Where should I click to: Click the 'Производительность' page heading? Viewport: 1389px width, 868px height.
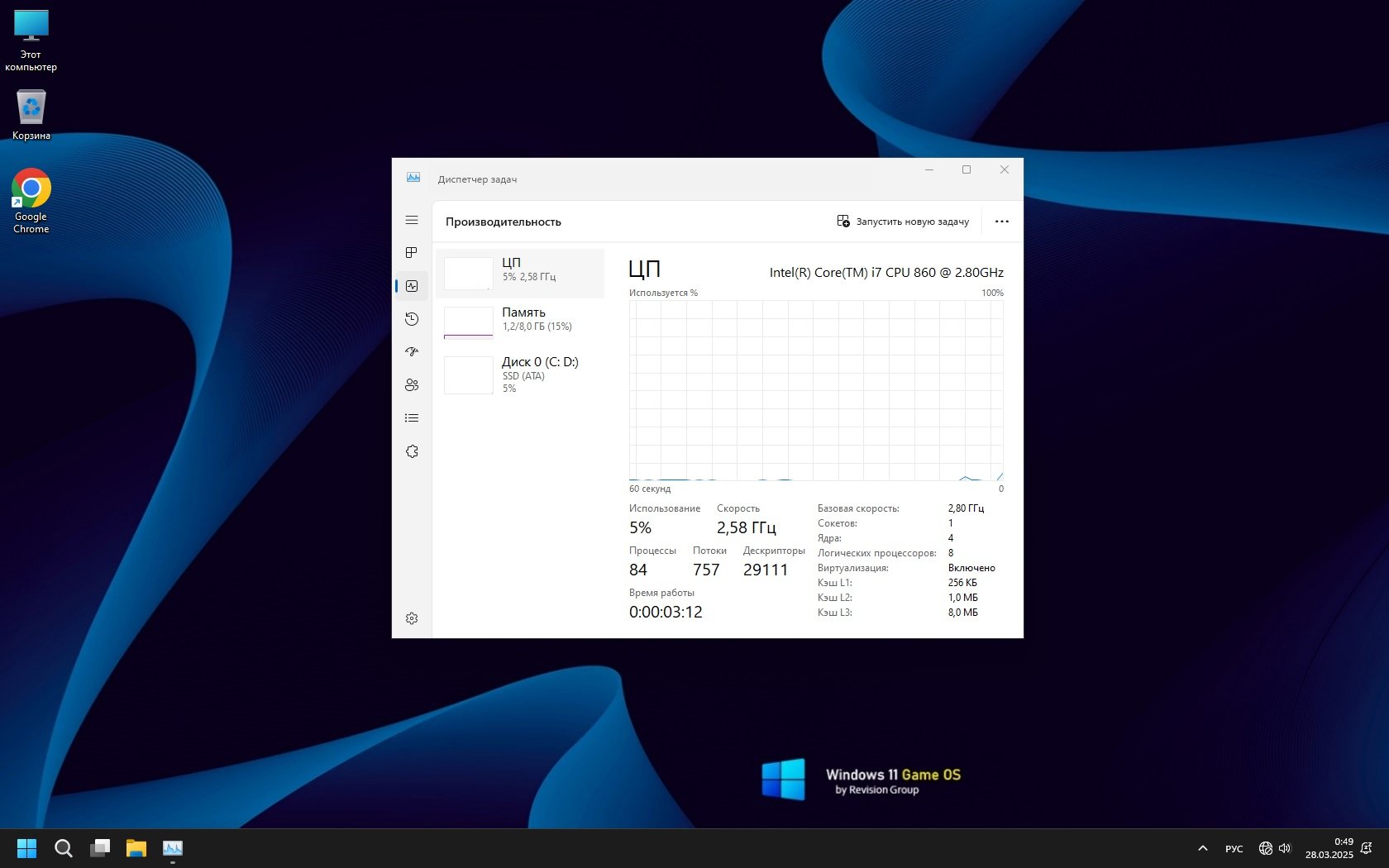(x=504, y=222)
